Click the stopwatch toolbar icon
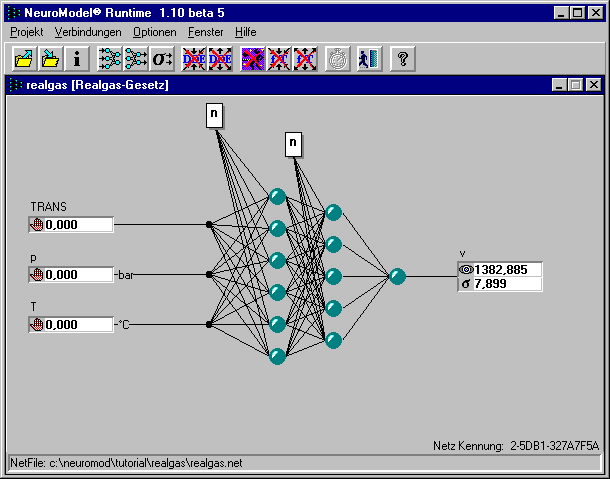610x479 pixels. point(340,59)
